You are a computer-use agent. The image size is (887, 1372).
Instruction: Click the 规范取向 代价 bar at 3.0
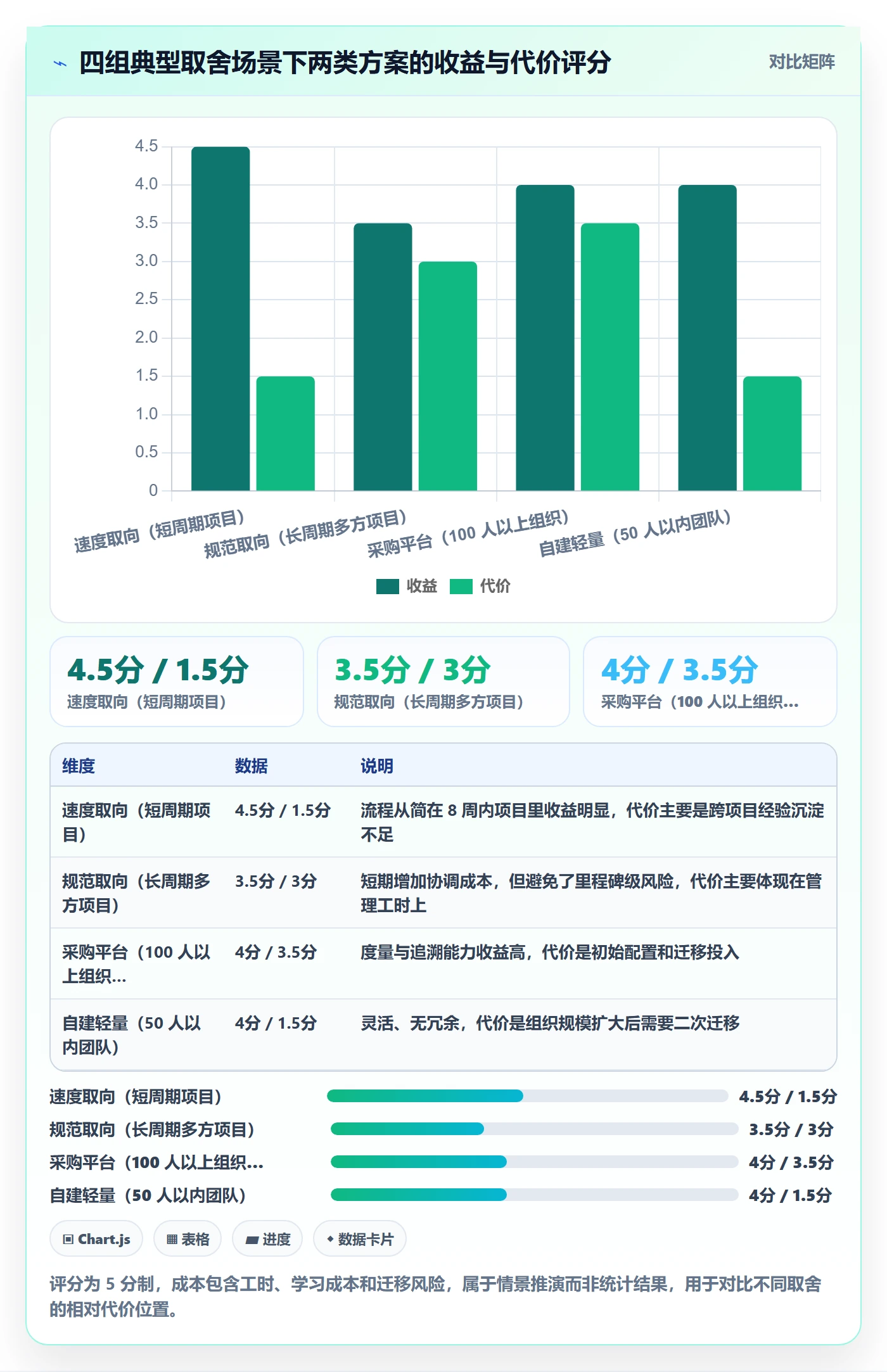447,376
